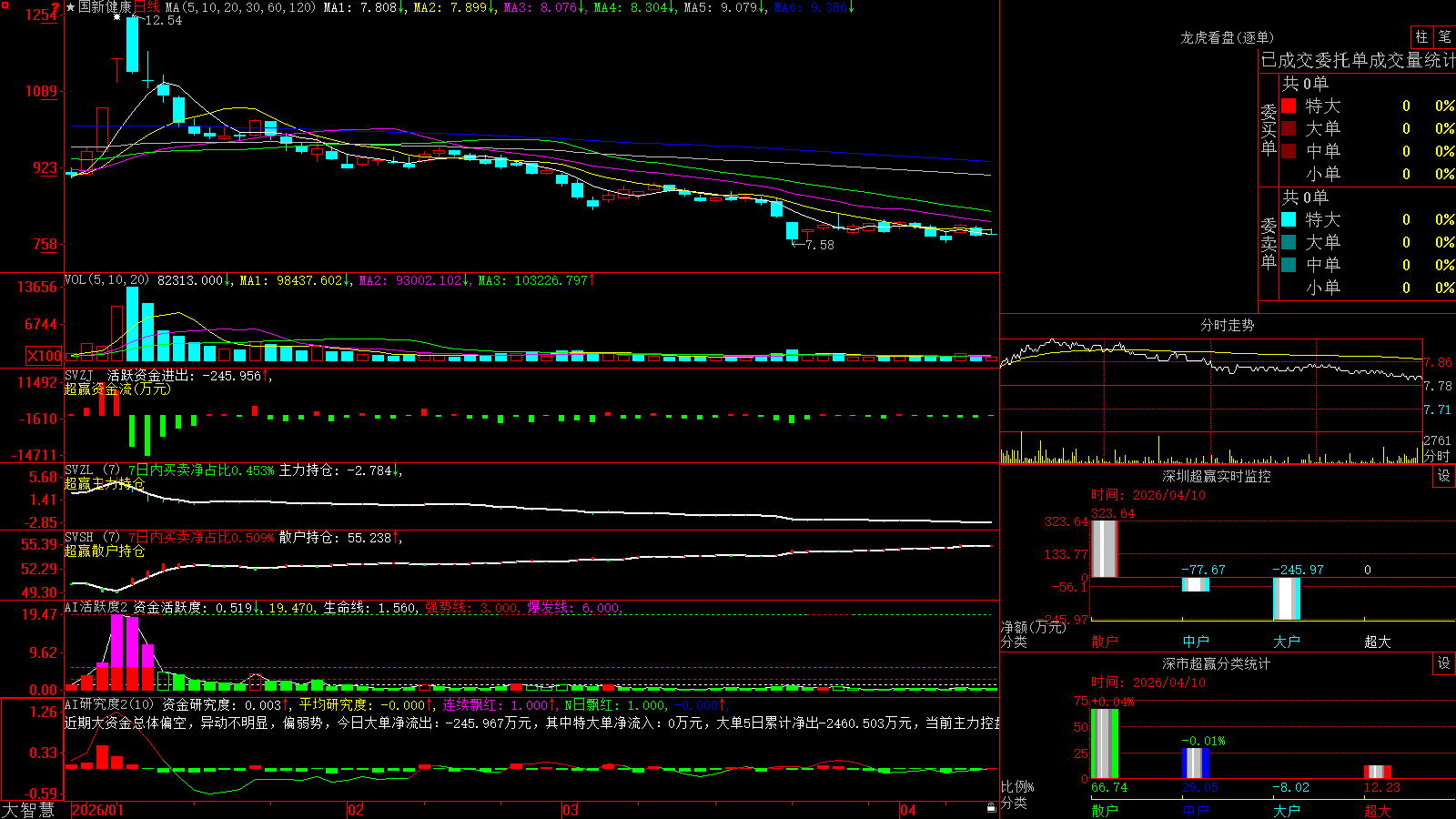Click the 资金活跃度: 0.519 value

coord(193,608)
